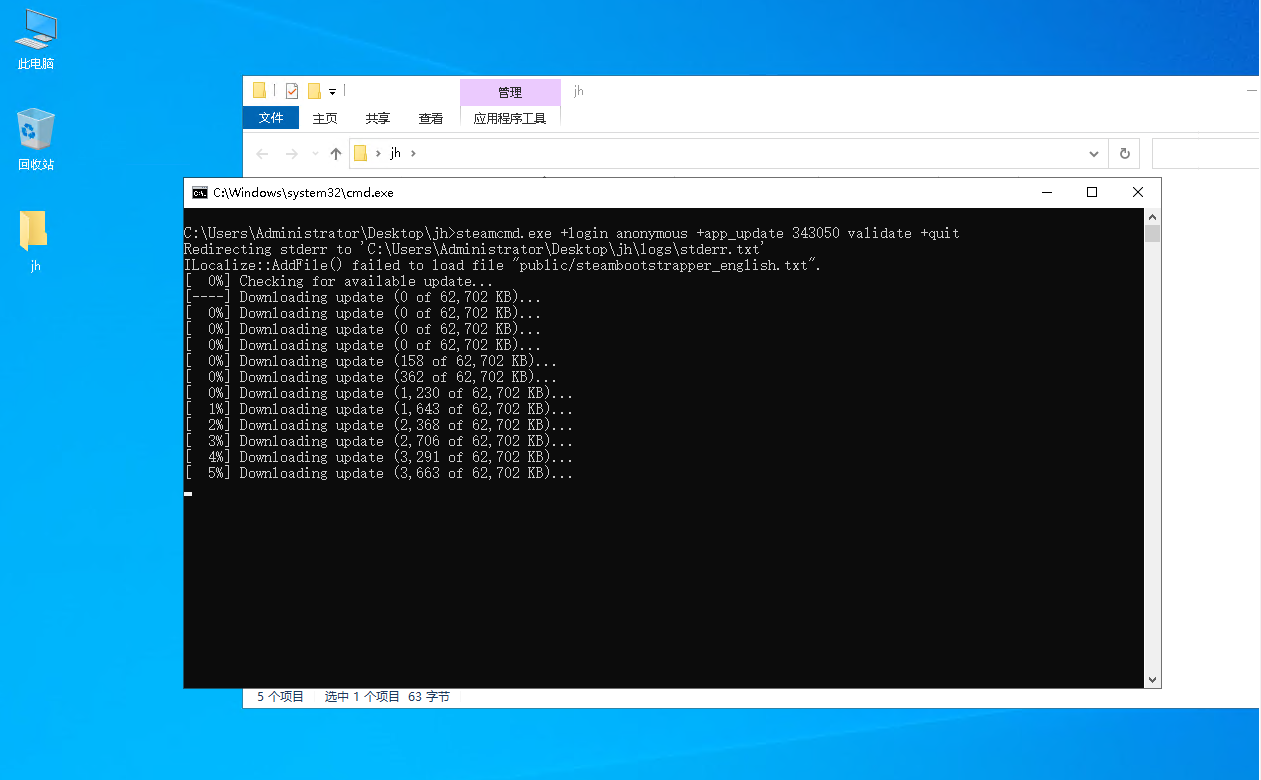Go forward using Explorer forward arrow

pos(292,154)
